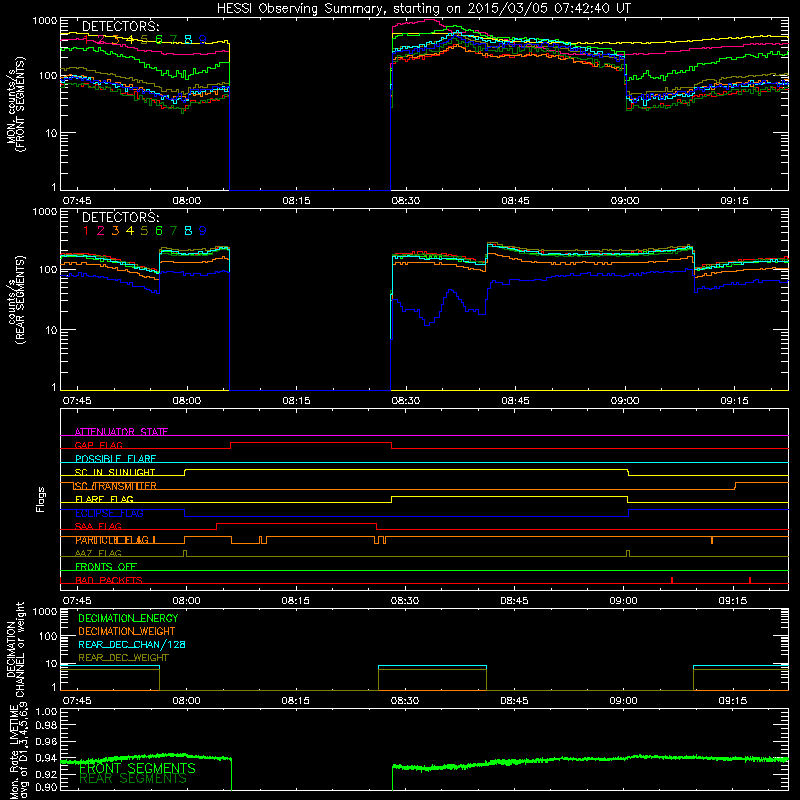Click the counts/s (REAR SEGMENTS) axis title
Screen dimensions: 800x800
tap(15, 300)
